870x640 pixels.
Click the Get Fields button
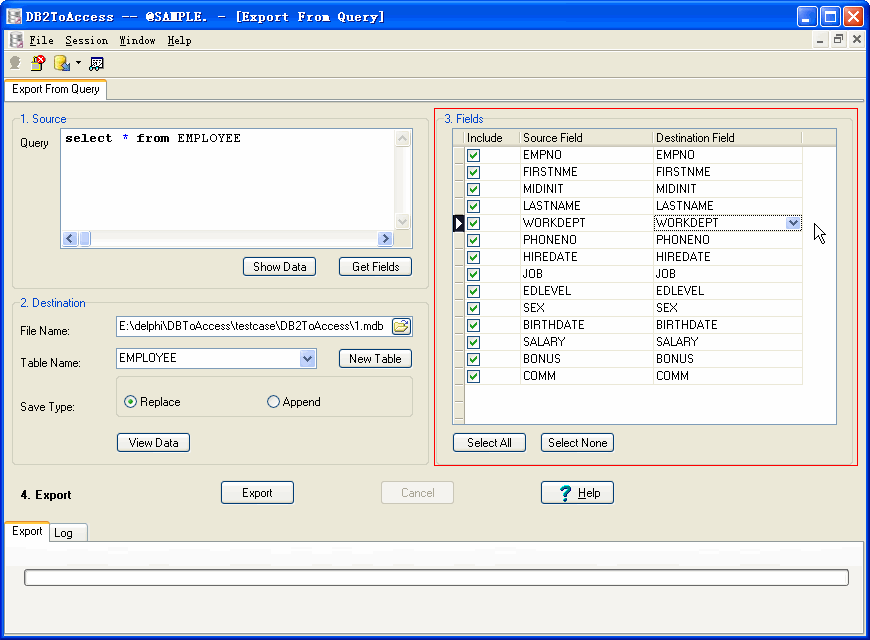[x=376, y=267]
